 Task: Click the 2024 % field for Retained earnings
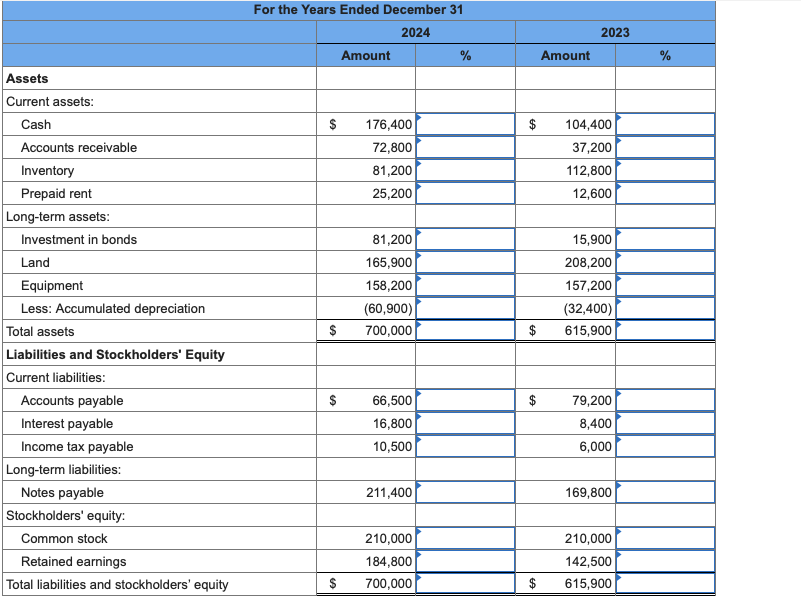(466, 561)
